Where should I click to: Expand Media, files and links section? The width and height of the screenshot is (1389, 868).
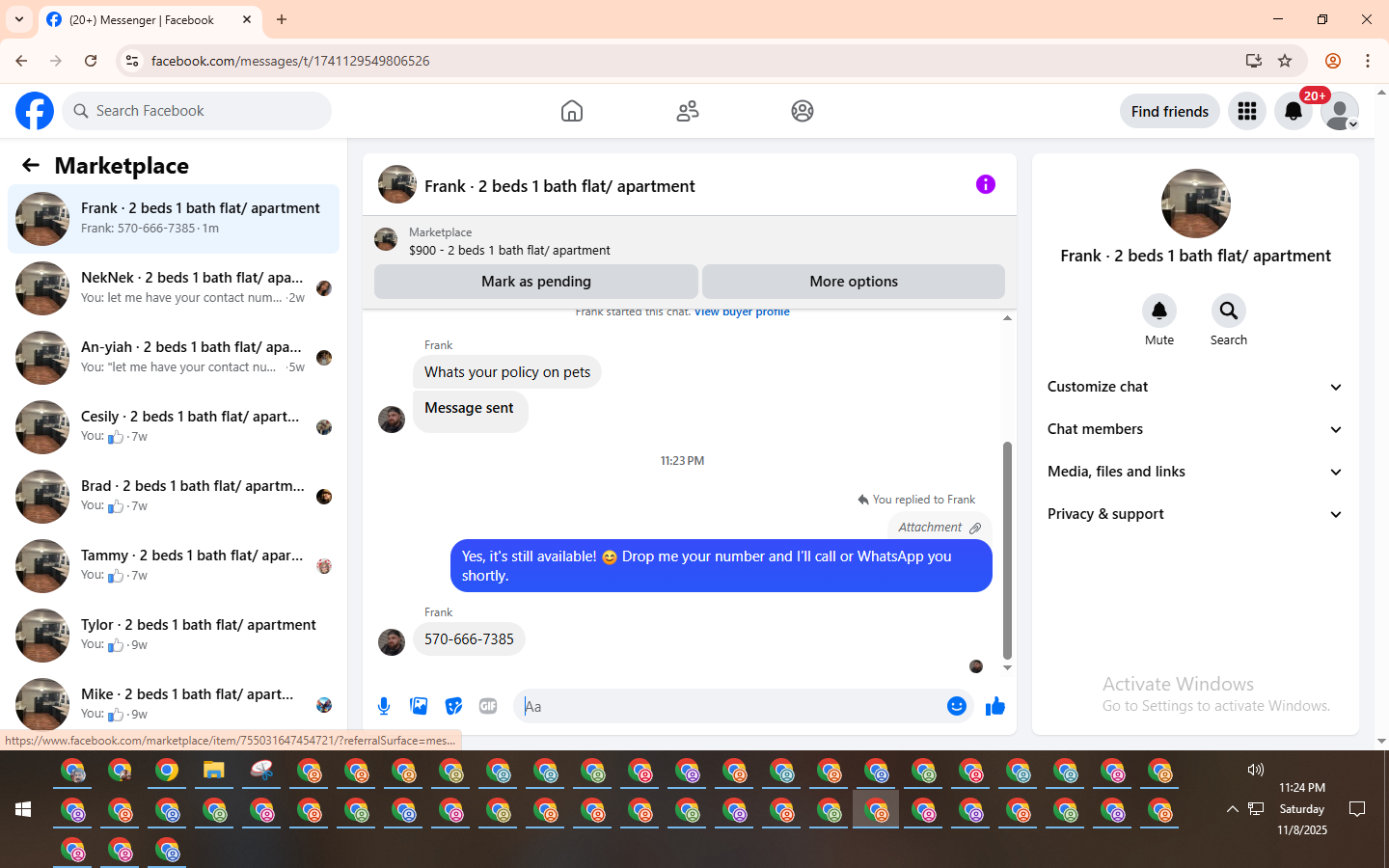(1195, 472)
